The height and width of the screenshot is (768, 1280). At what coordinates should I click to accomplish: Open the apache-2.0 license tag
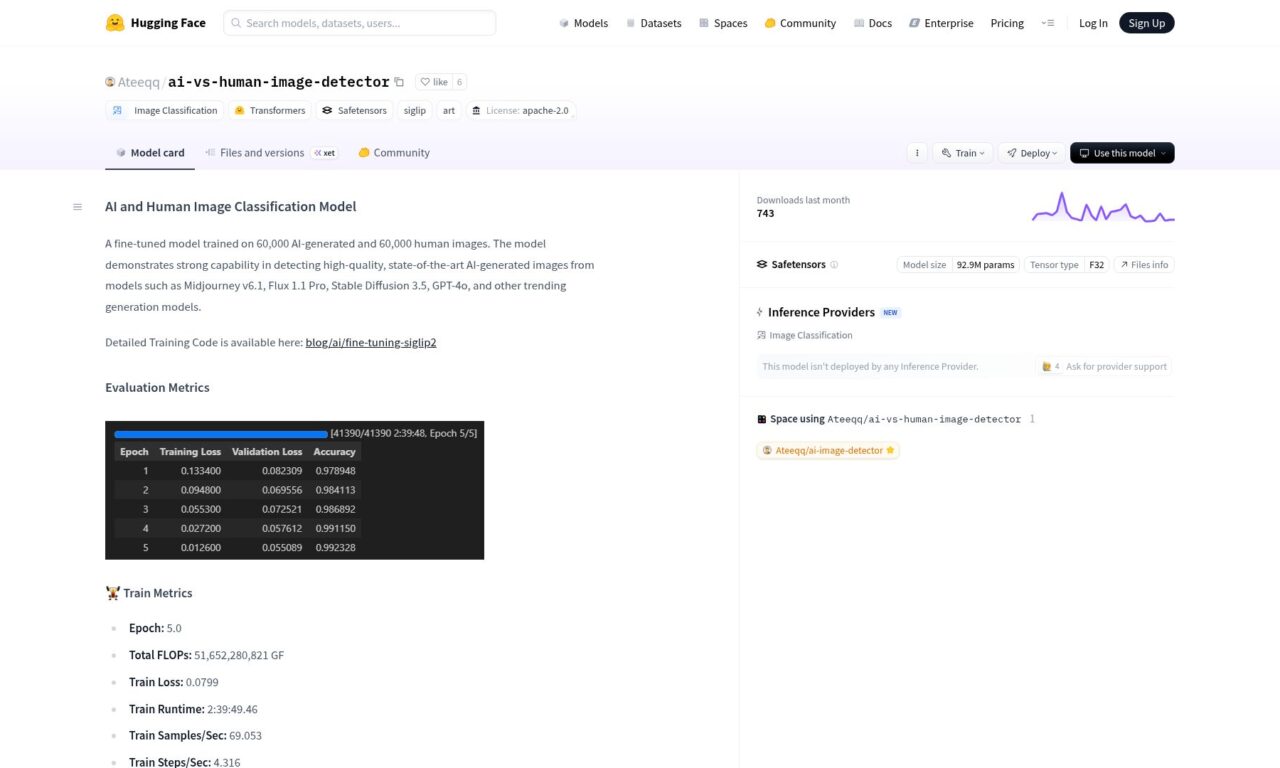(x=520, y=110)
